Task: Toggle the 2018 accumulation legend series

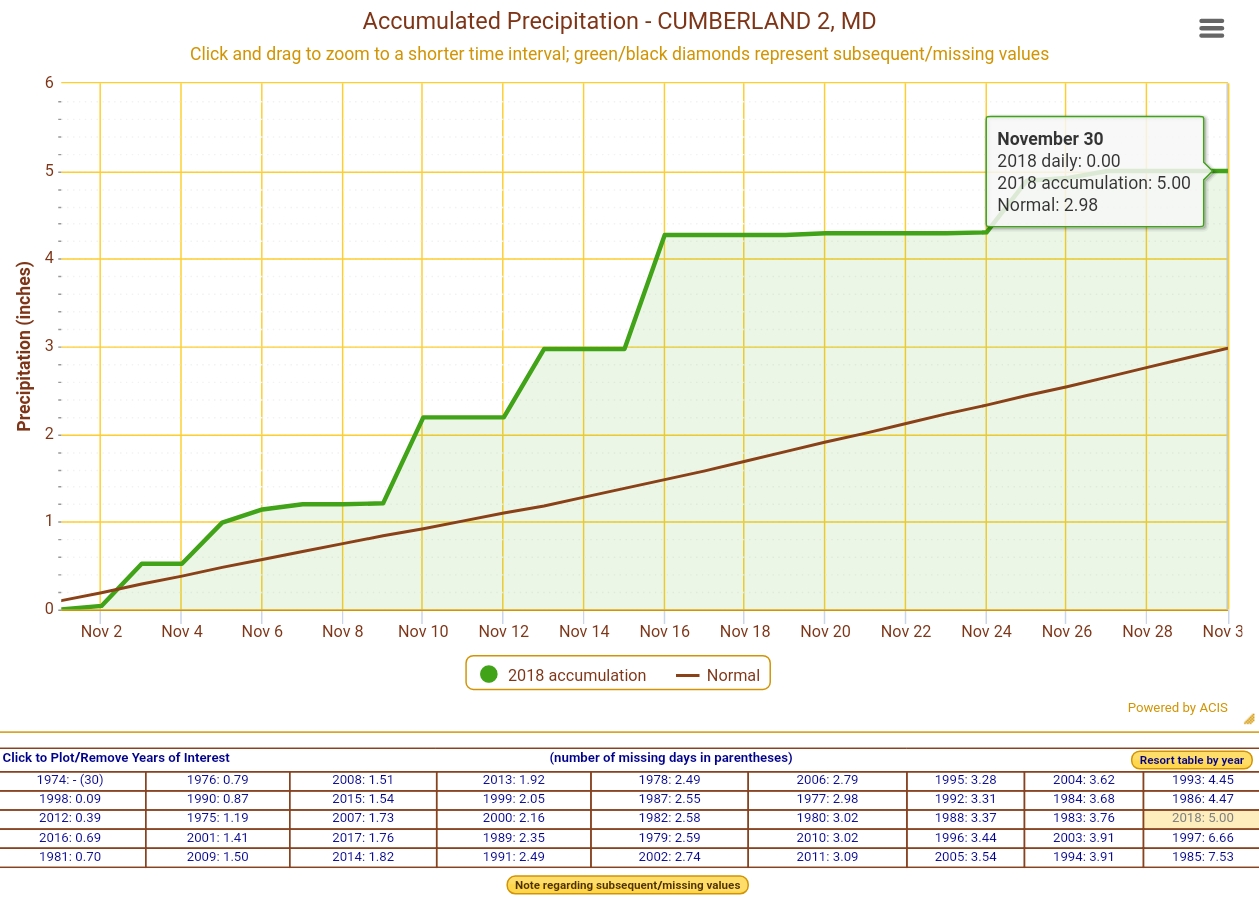Action: click(x=576, y=675)
